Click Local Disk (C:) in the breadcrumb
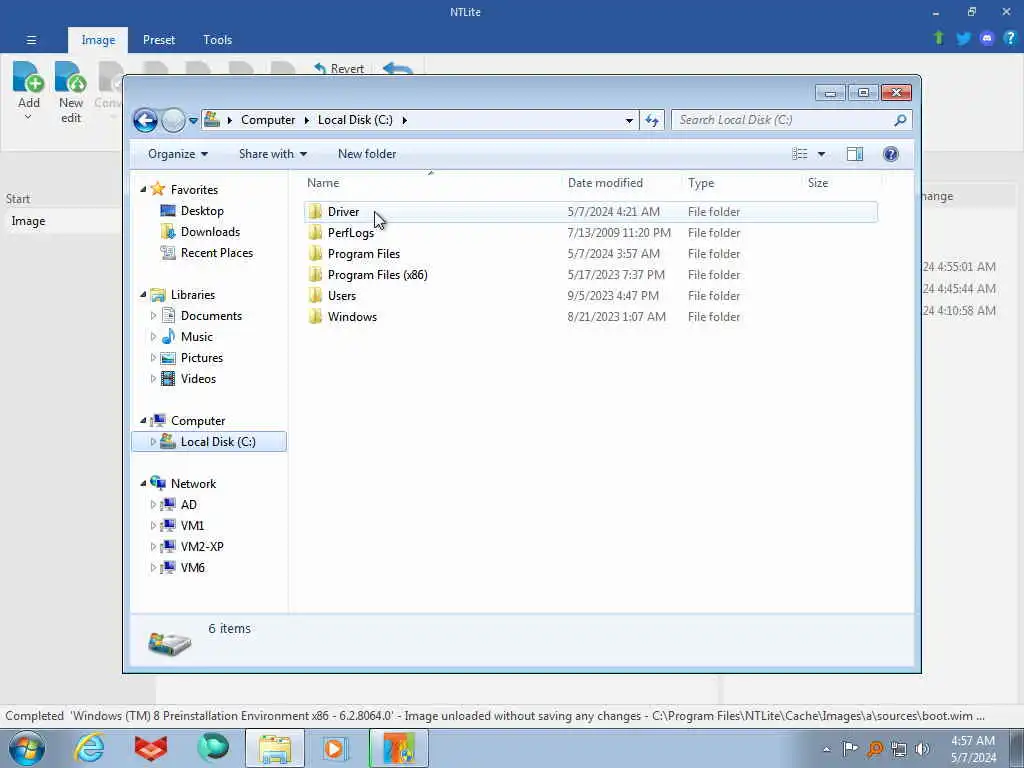The image size is (1024, 768). (355, 120)
